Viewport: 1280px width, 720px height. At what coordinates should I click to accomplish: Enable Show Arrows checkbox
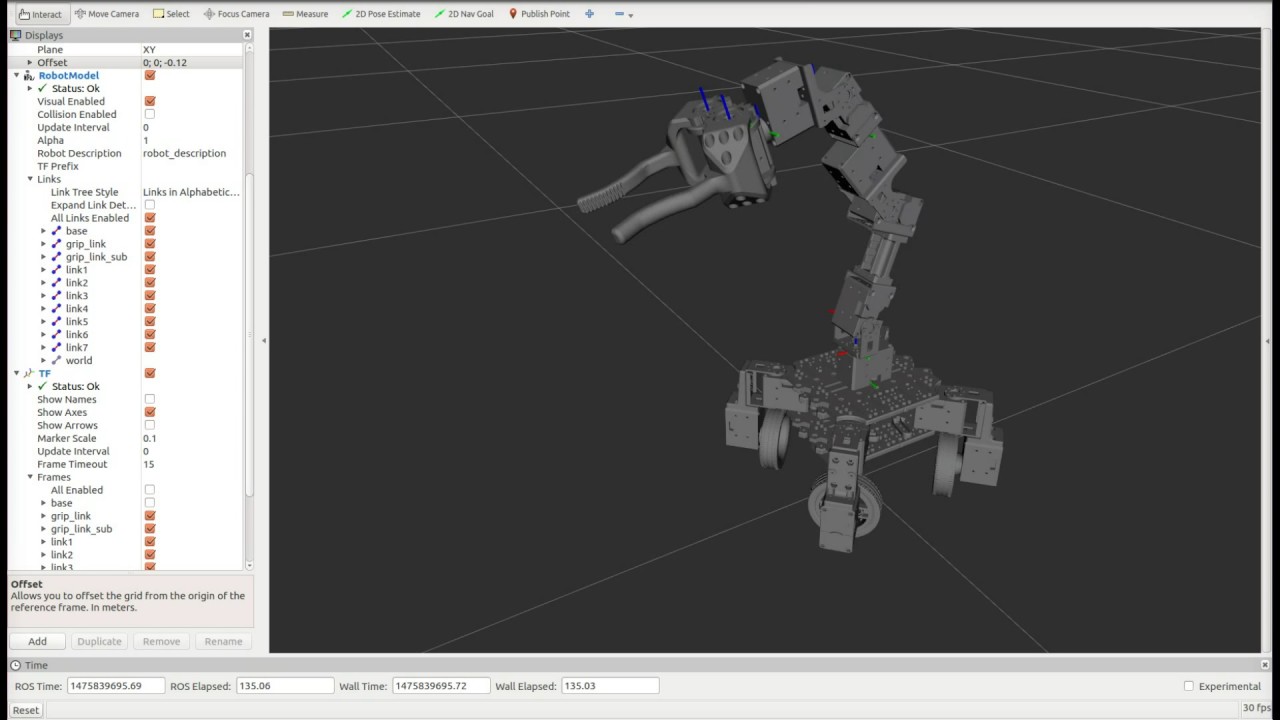point(150,425)
